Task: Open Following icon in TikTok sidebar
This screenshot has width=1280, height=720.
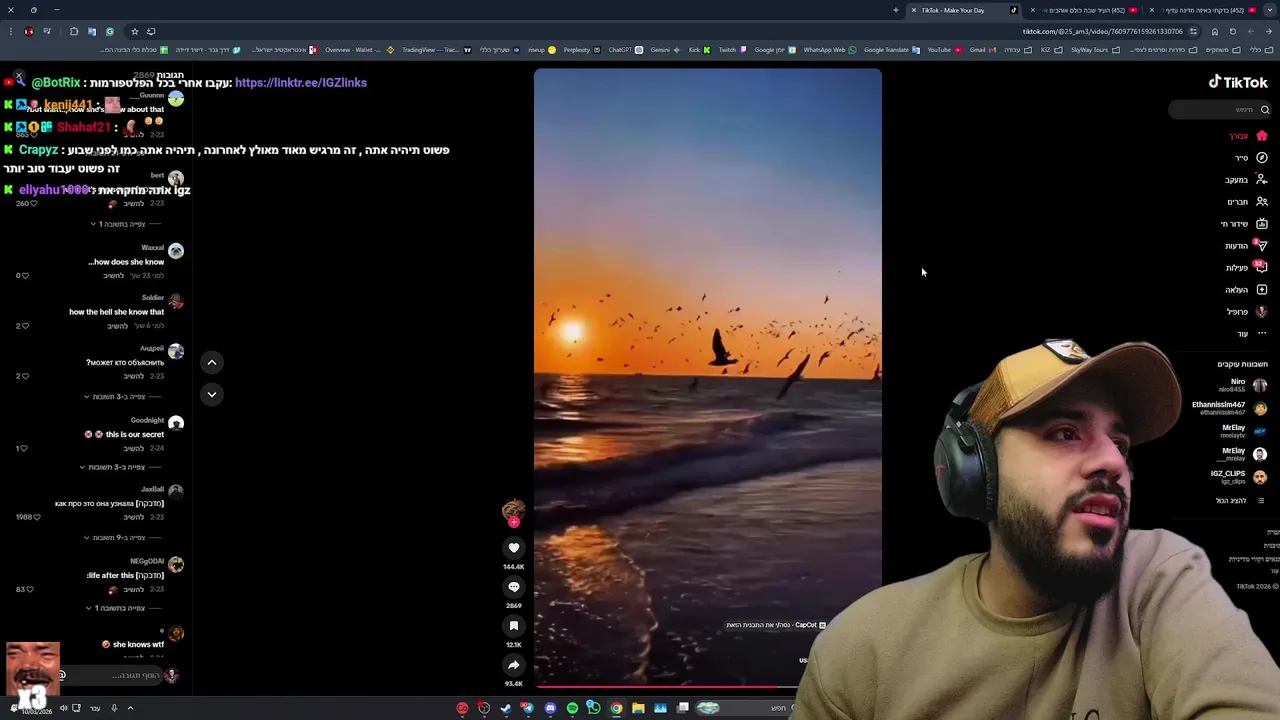Action: [1262, 180]
